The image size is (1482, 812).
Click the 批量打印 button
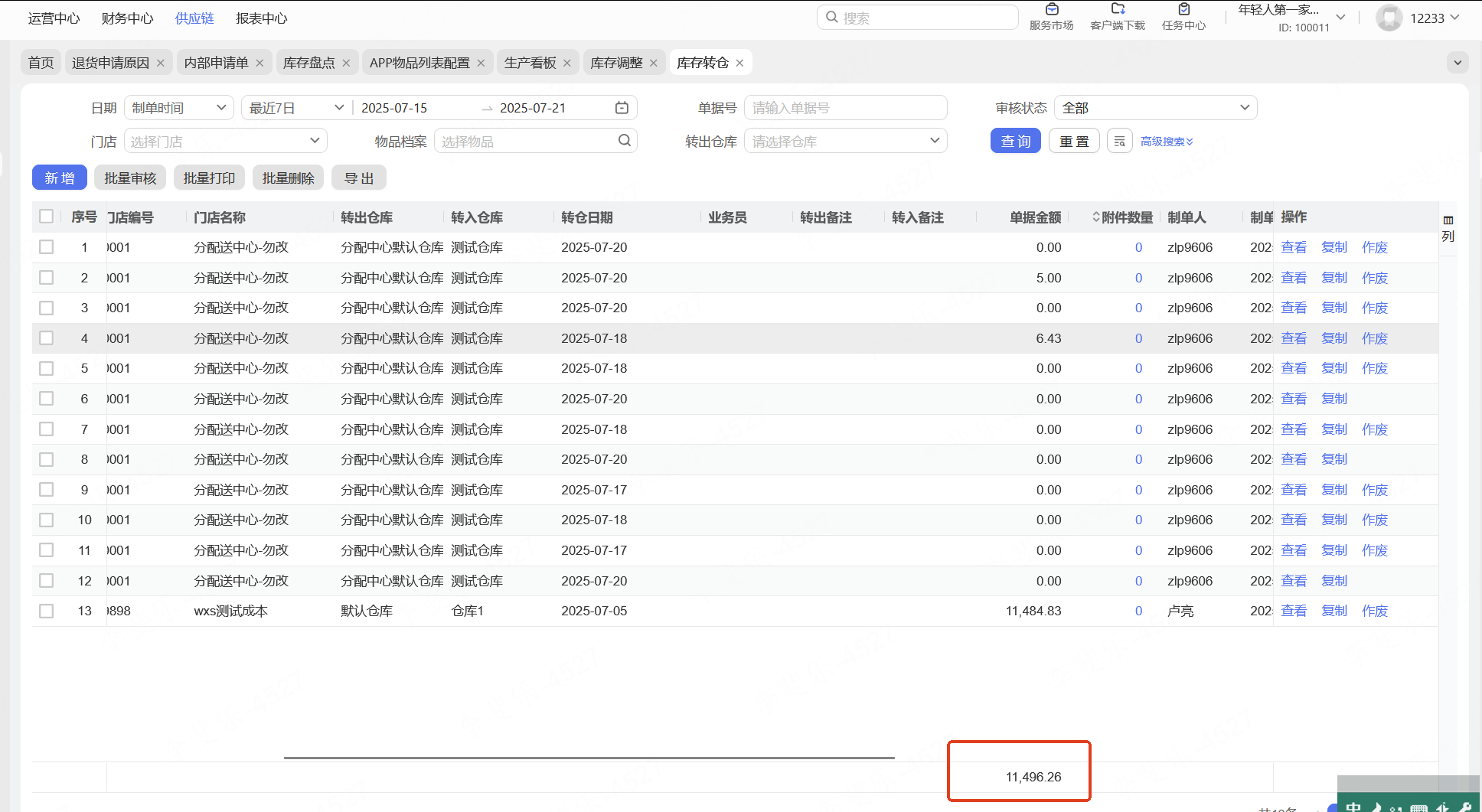coord(209,178)
